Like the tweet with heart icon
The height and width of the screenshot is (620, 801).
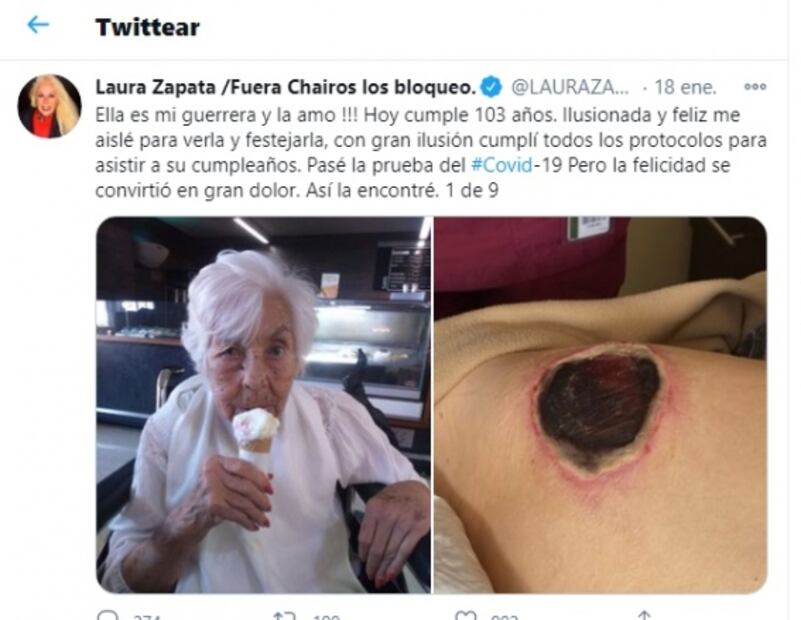pos(466,615)
